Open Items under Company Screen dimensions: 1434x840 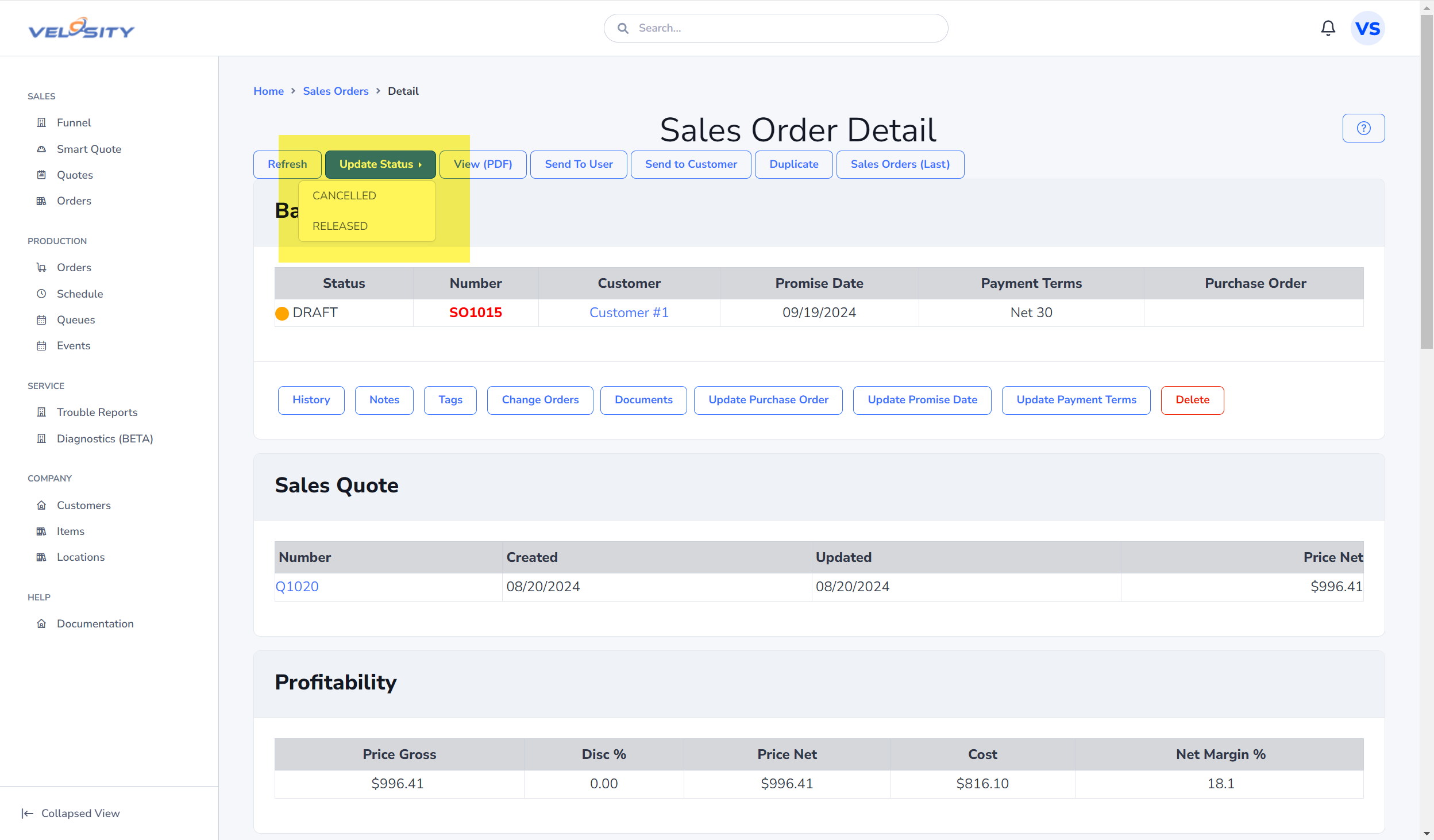[71, 531]
